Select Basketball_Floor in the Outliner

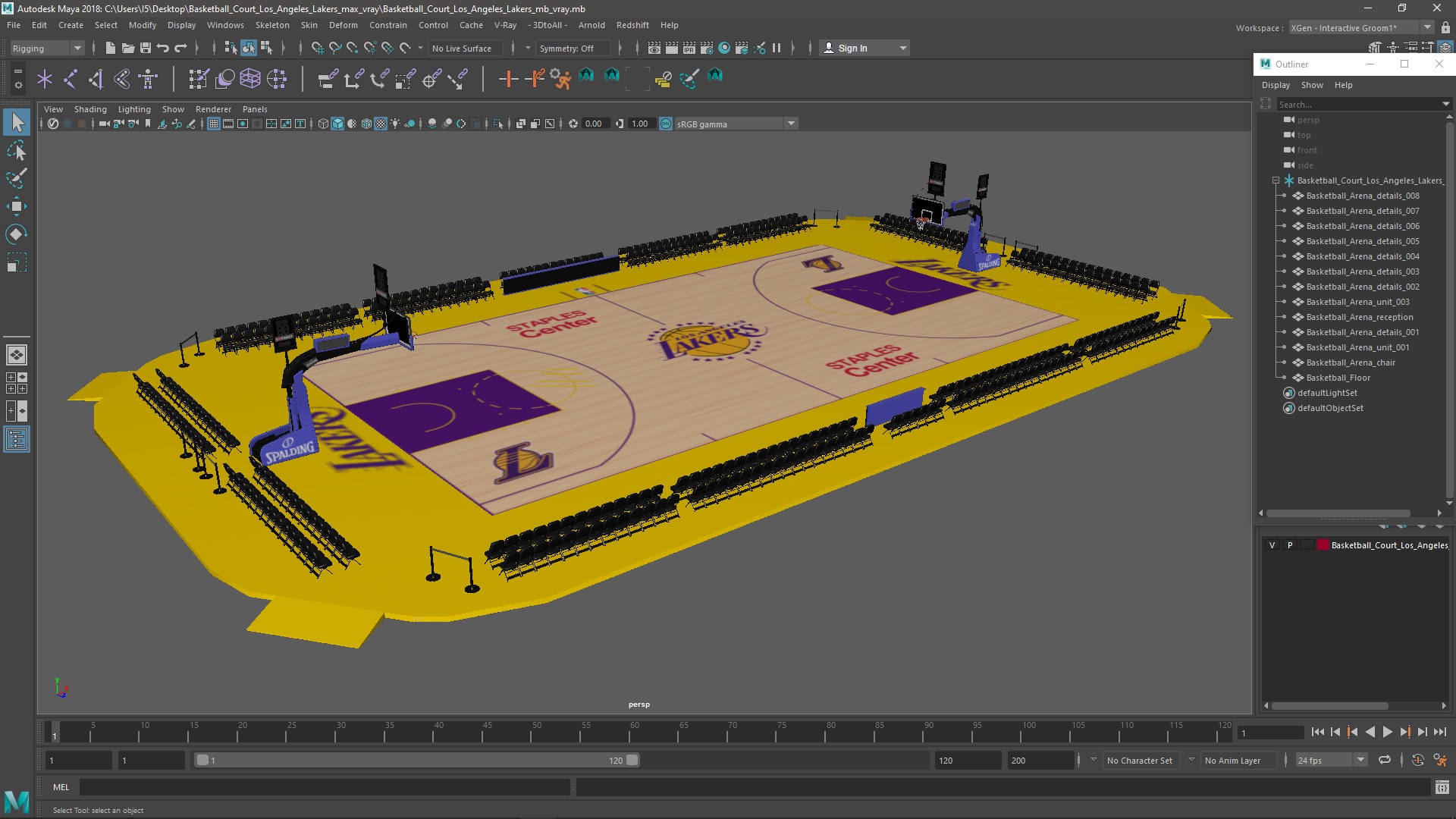click(x=1338, y=378)
